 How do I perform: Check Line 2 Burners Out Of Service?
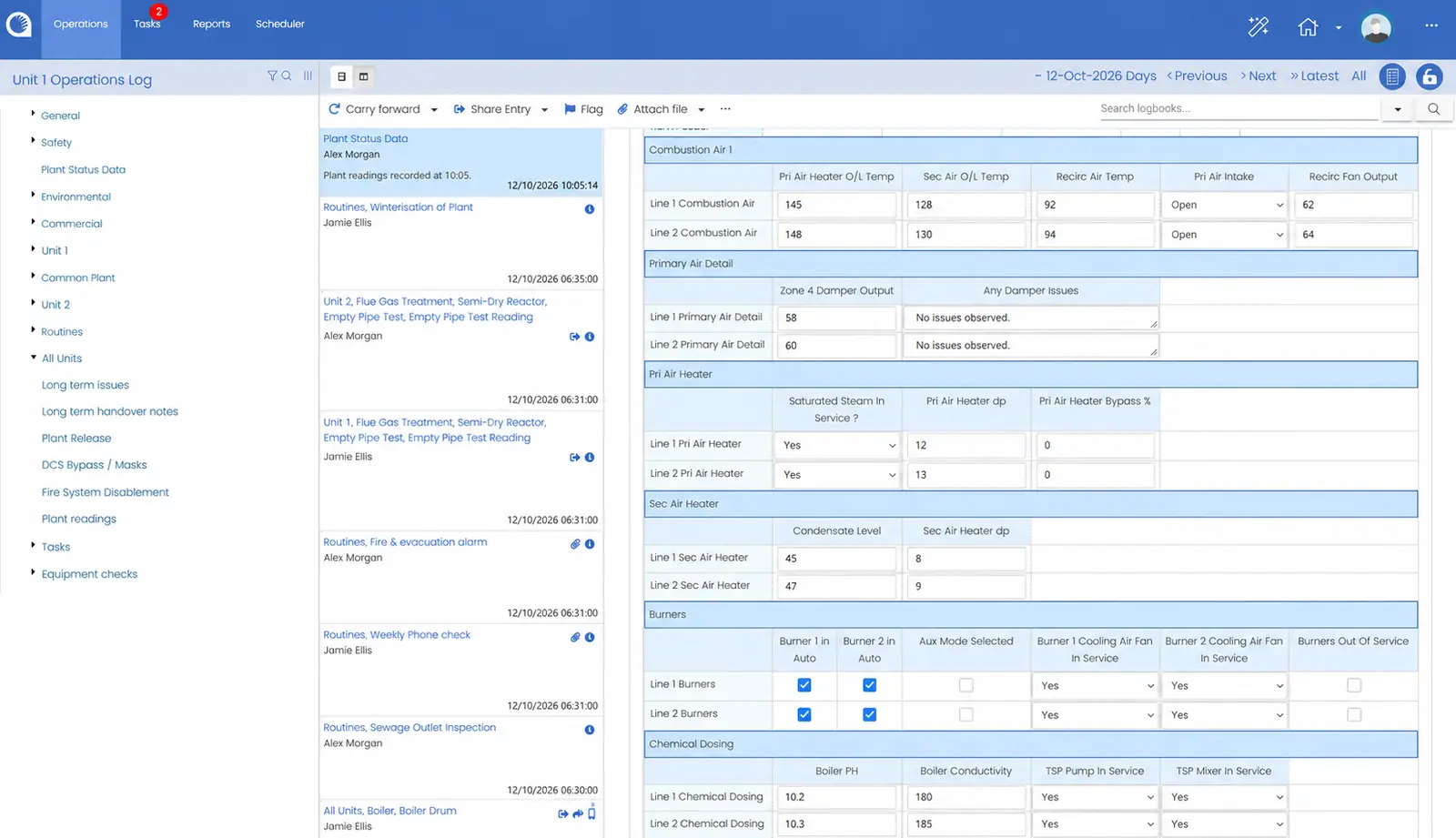point(1354,714)
